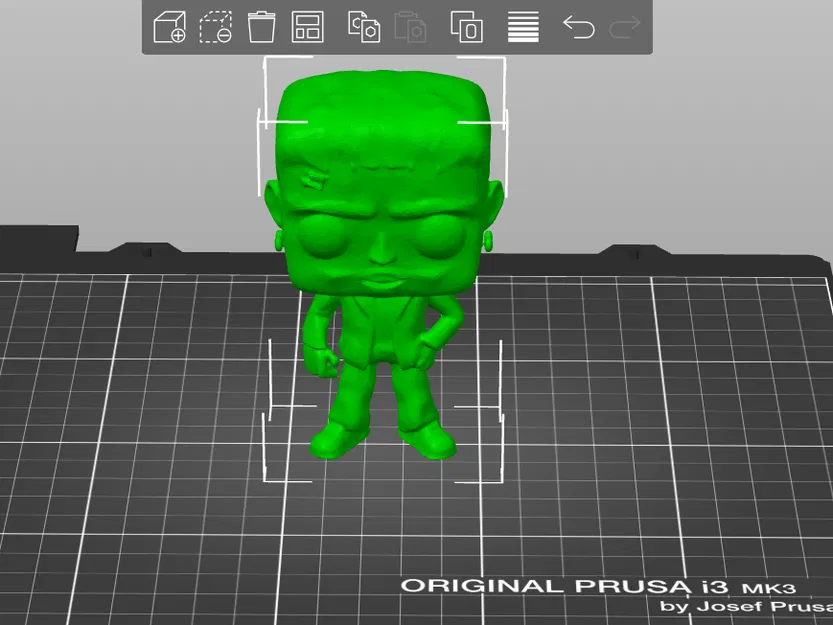Add another instance of the figure
833x625 pixels.
pyautogui.click(x=467, y=28)
